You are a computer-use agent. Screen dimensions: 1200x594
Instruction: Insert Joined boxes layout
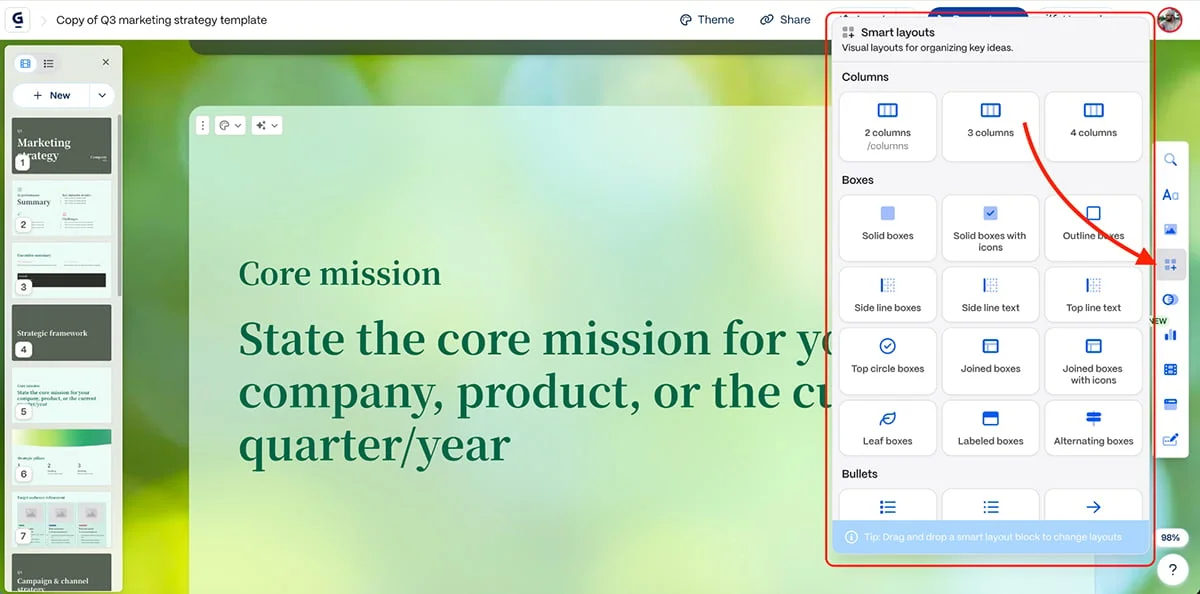click(991, 361)
